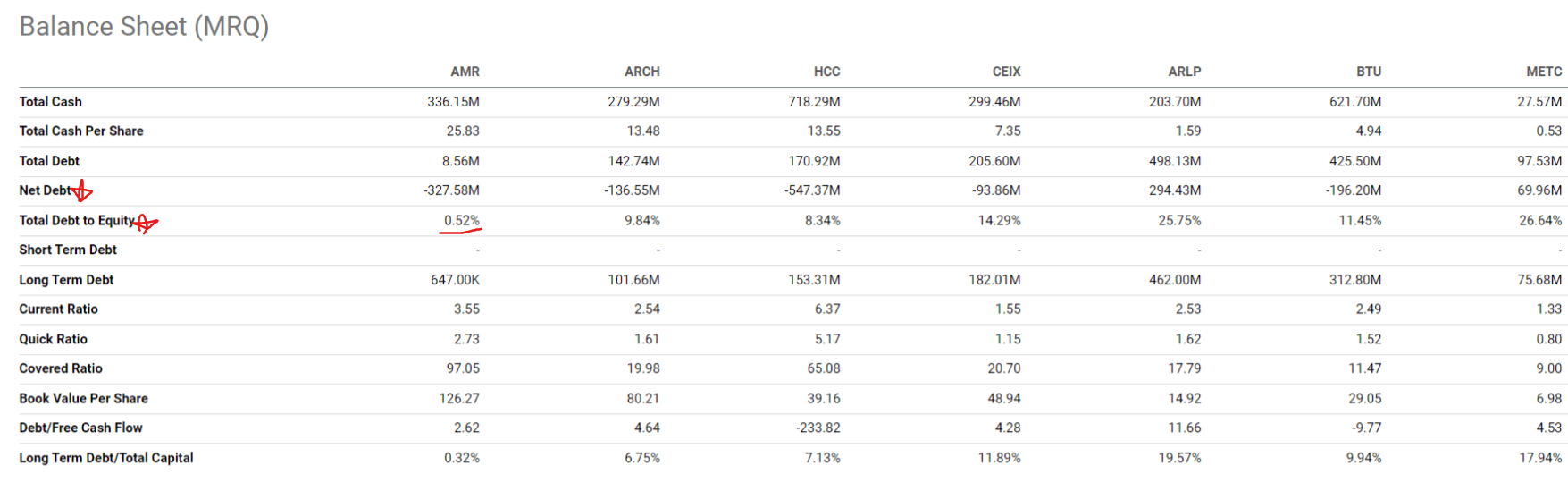Select the Debt/Free Cash Flow label

(80, 428)
